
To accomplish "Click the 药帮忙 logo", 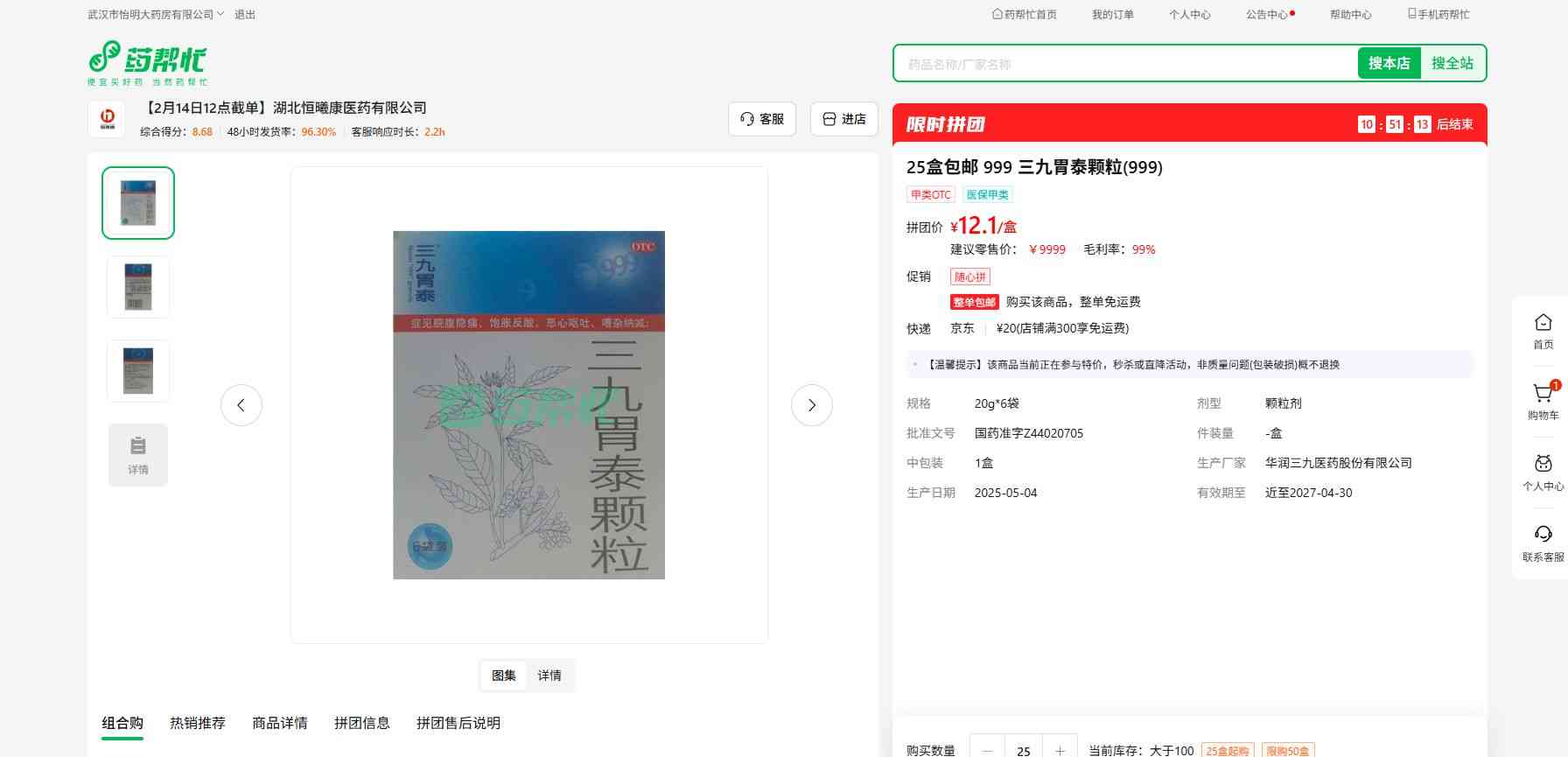I will [147, 62].
